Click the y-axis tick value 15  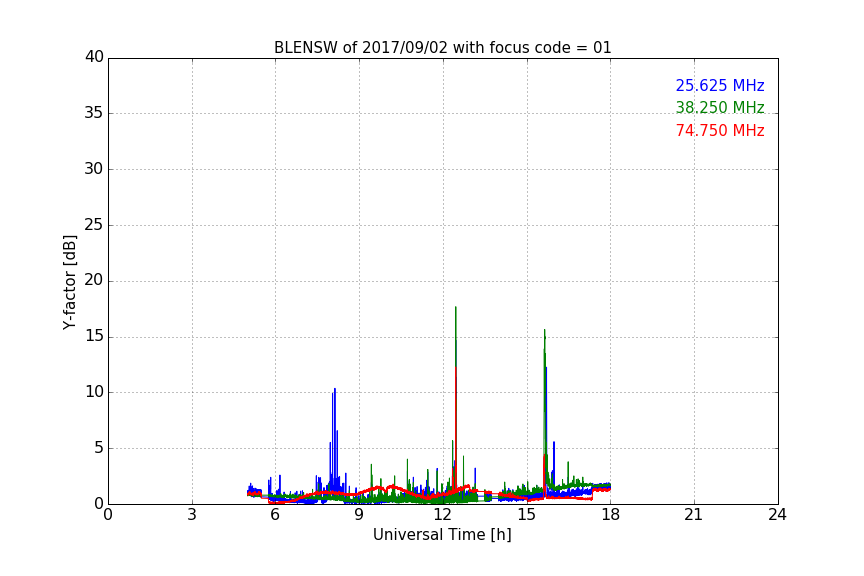point(94,336)
